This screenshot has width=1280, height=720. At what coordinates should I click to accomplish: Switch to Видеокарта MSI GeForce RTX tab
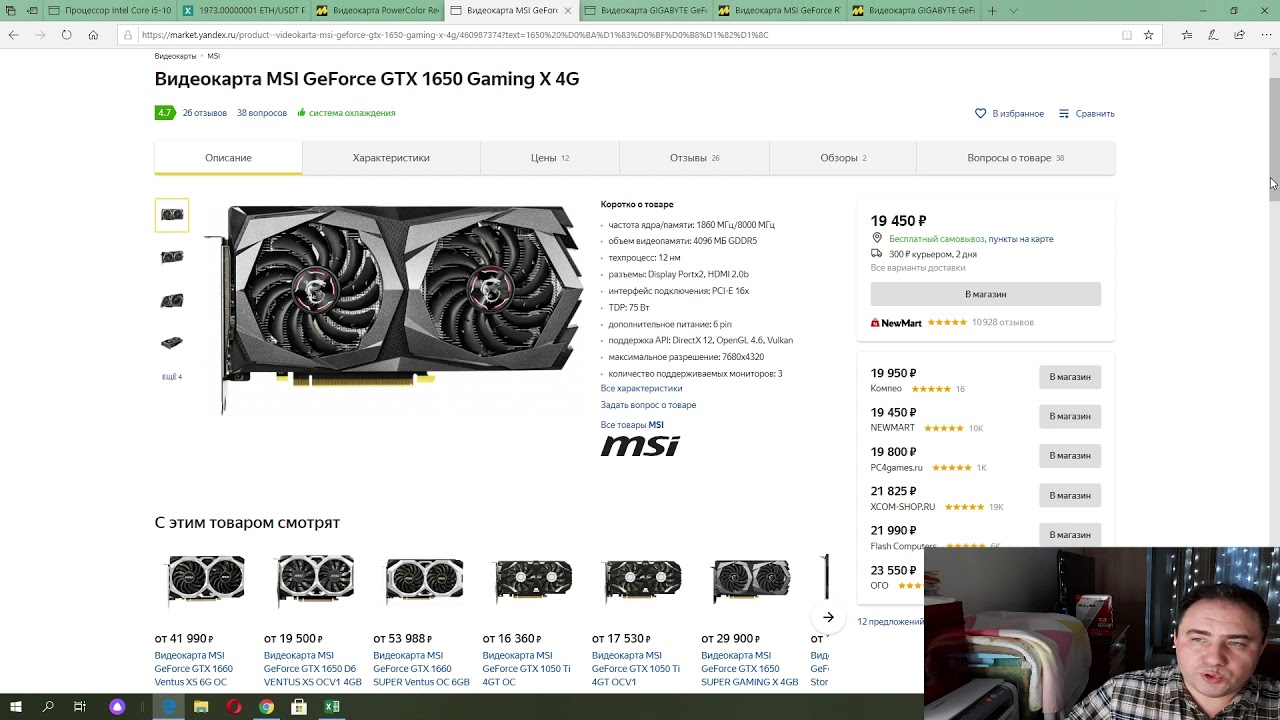click(x=781, y=10)
